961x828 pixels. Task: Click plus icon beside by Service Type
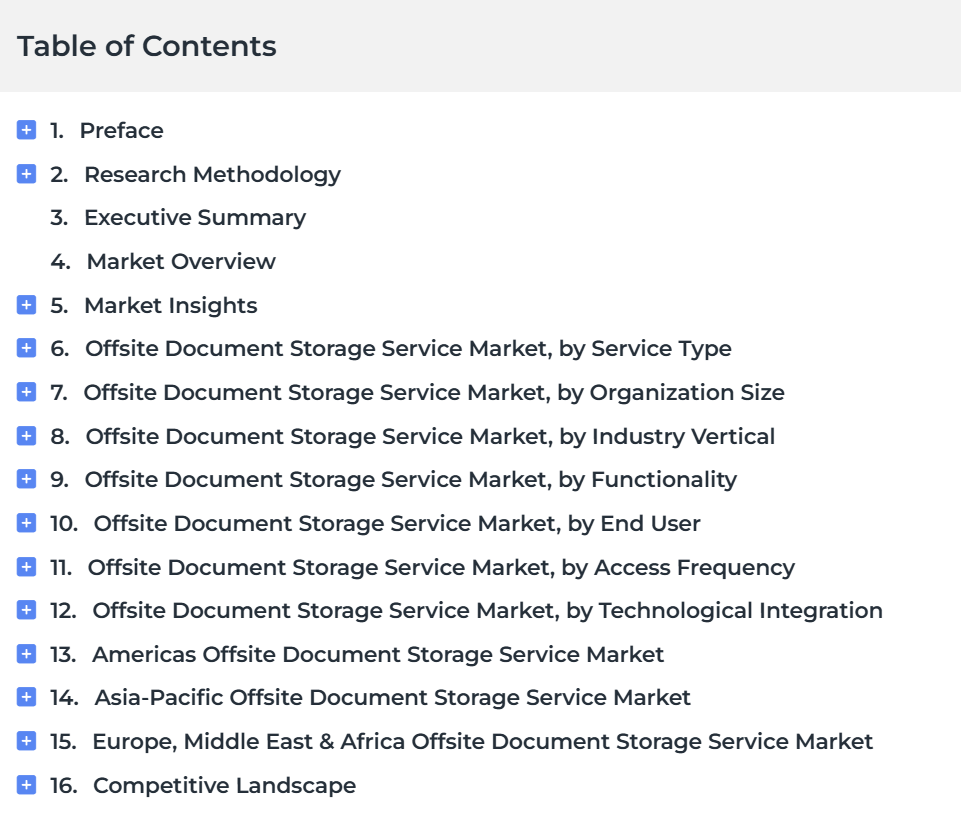[27, 348]
